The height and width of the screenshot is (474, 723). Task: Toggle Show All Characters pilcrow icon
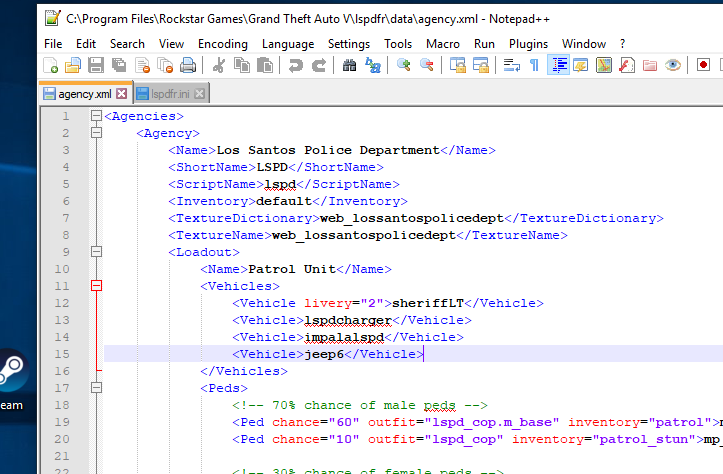click(534, 65)
